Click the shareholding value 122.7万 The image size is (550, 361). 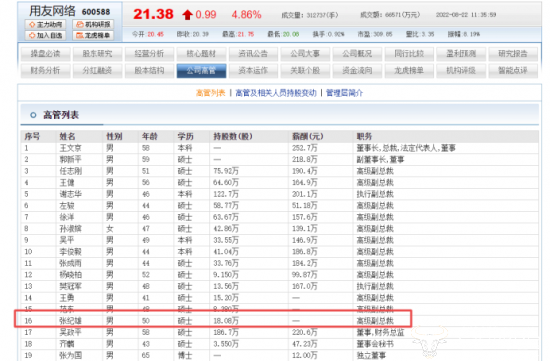tap(226, 194)
